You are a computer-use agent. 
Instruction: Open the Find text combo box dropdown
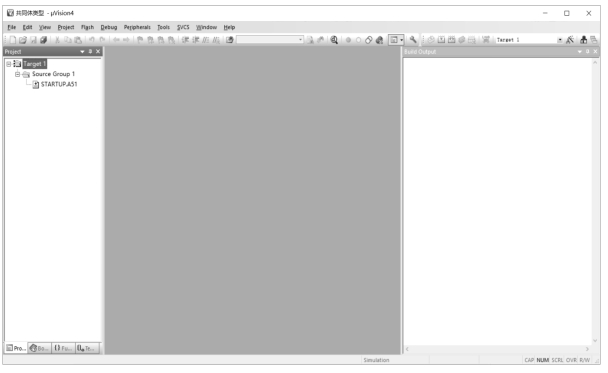coord(300,40)
